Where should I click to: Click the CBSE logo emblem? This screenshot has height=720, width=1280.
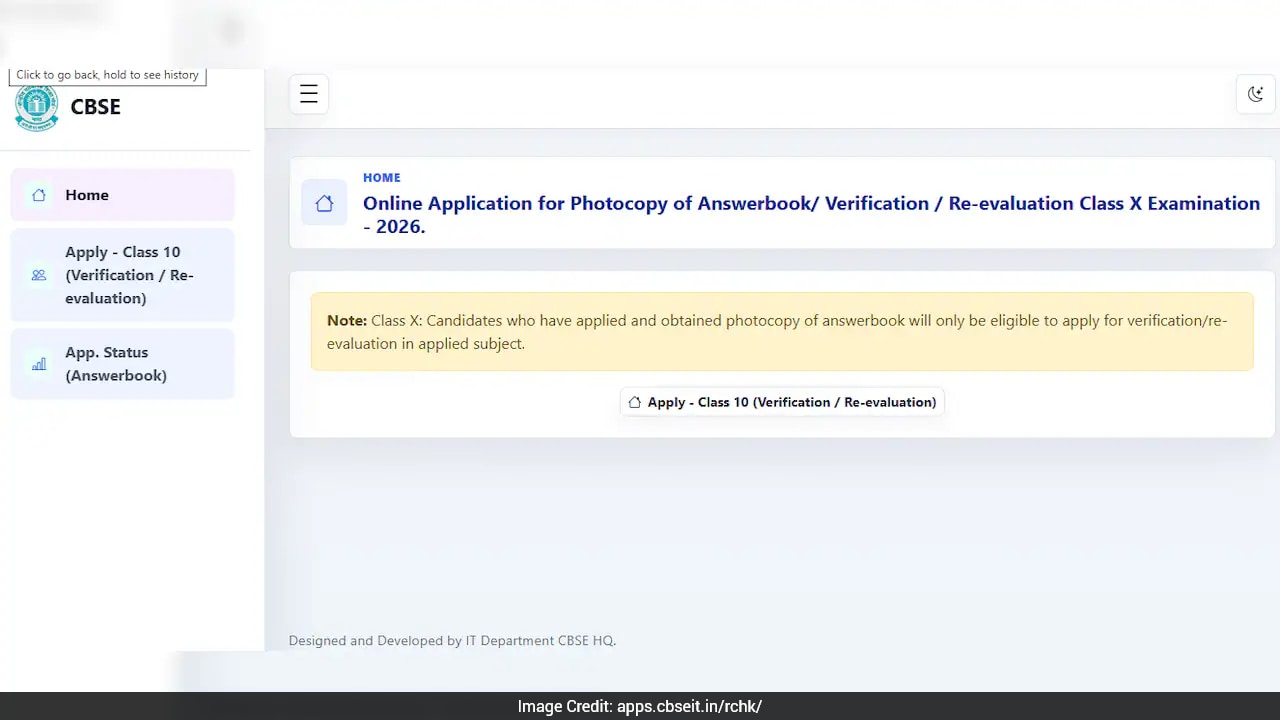(x=36, y=108)
